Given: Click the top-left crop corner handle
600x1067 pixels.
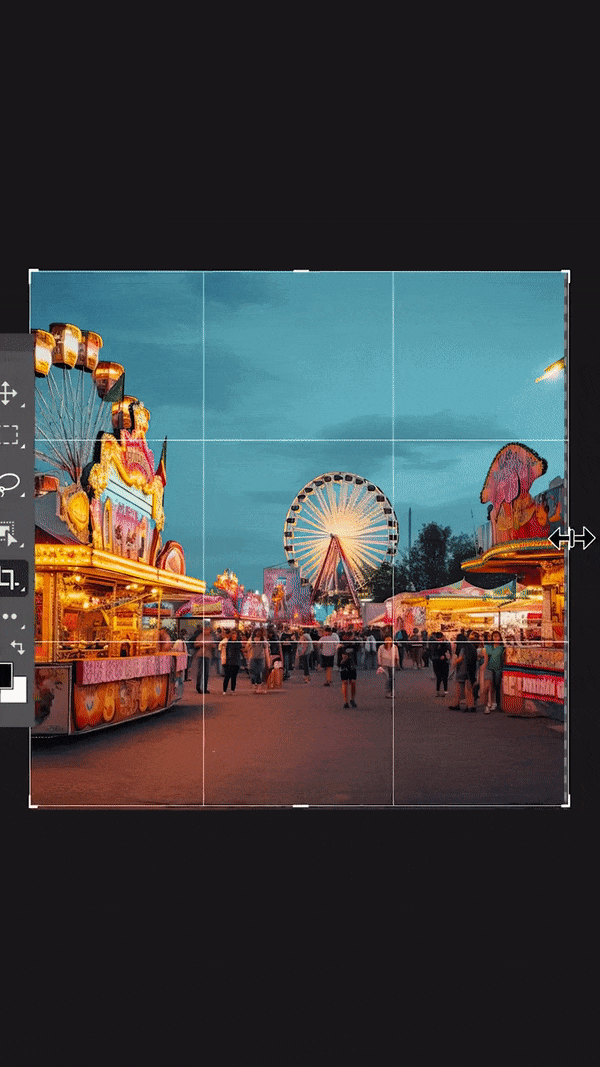Looking at the screenshot, I should coord(33,274).
